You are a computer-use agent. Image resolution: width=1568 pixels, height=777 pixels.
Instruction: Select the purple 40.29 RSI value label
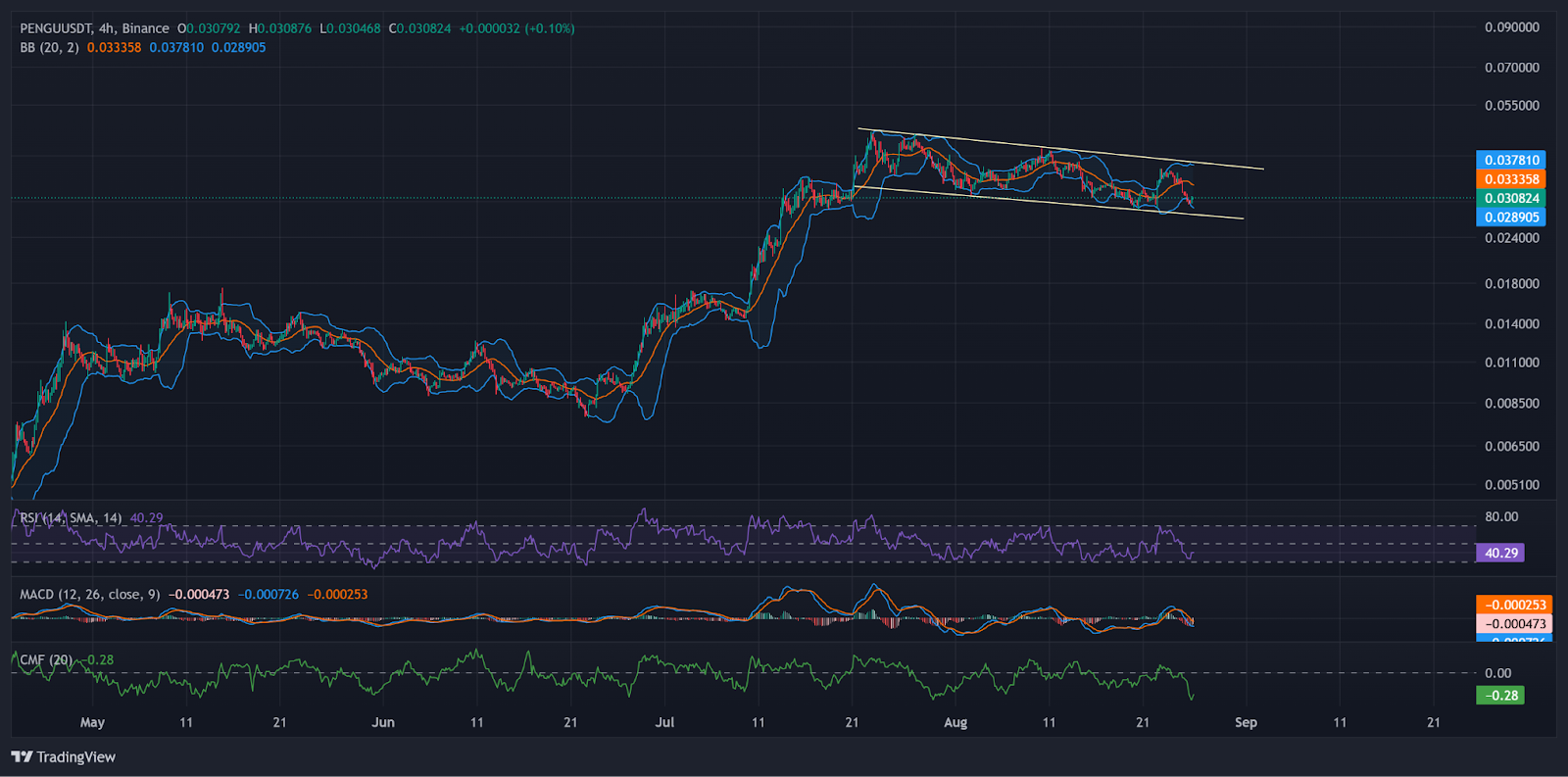pos(1500,553)
